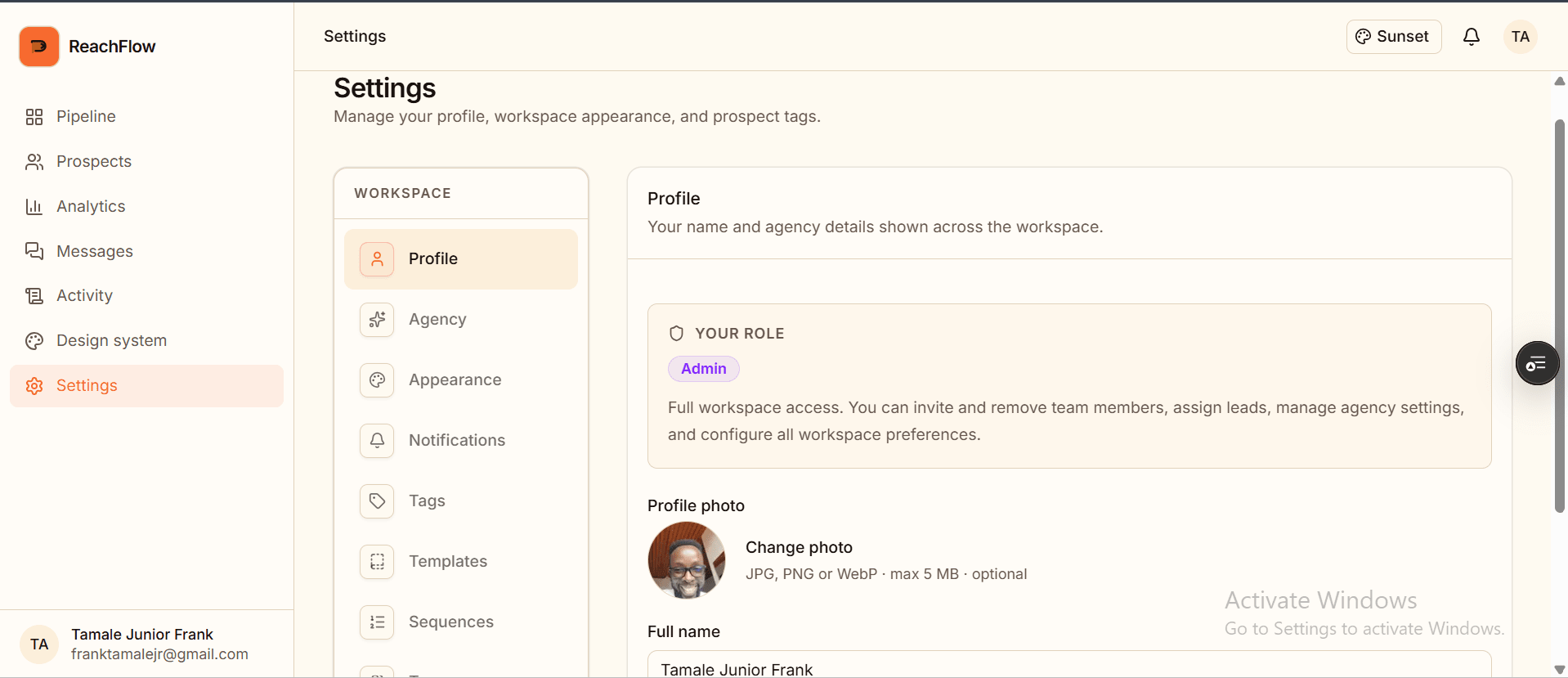Click the shield icon beside YOUR ROLE
The image size is (1568, 678).
(x=676, y=334)
